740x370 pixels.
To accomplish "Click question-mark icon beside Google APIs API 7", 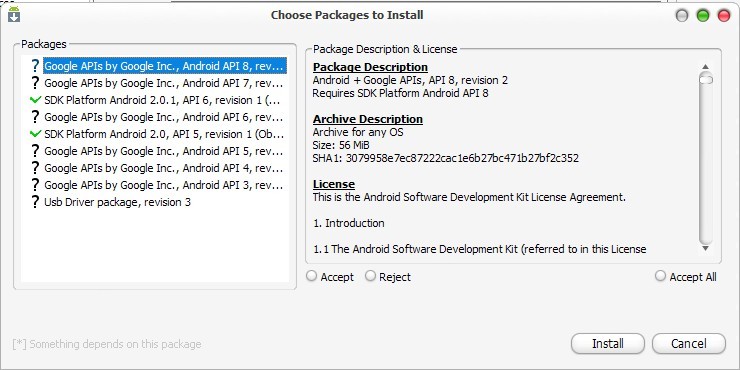I will click(x=35, y=83).
